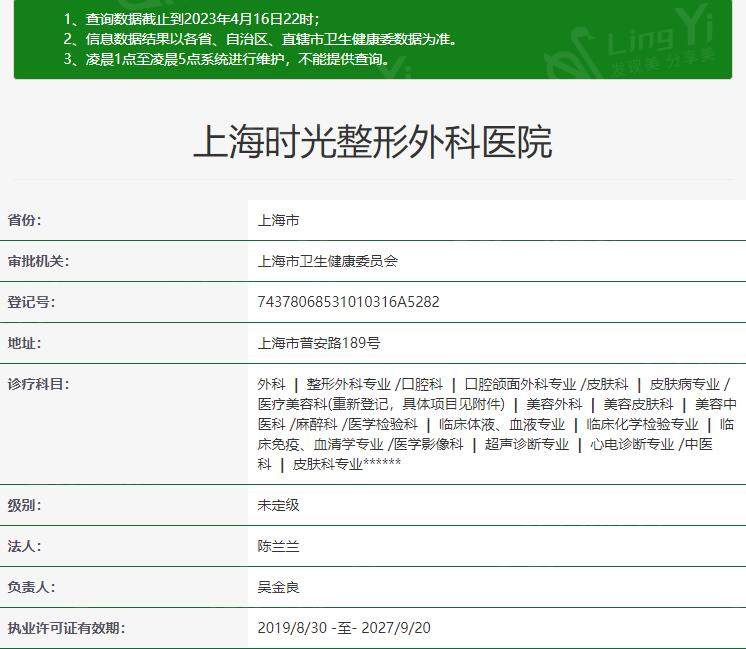
Task: Click notice line about 凌晨1点至凌晨5点系统维护
Action: tap(227, 59)
